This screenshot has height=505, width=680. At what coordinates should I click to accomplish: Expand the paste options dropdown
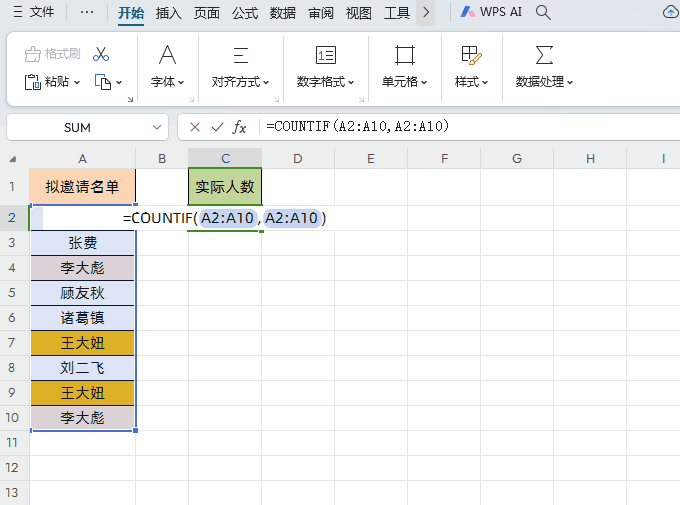(76, 83)
